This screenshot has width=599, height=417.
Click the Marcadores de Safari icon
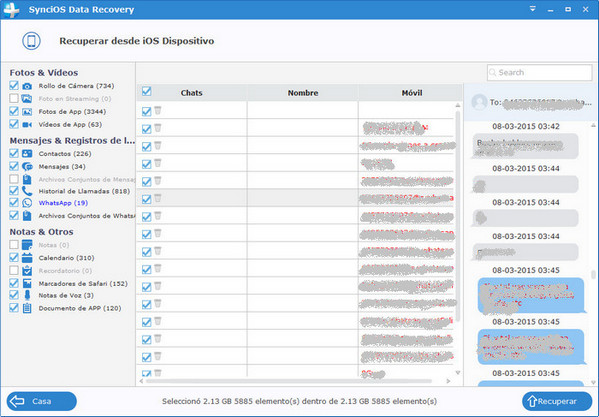pyautogui.click(x=27, y=283)
